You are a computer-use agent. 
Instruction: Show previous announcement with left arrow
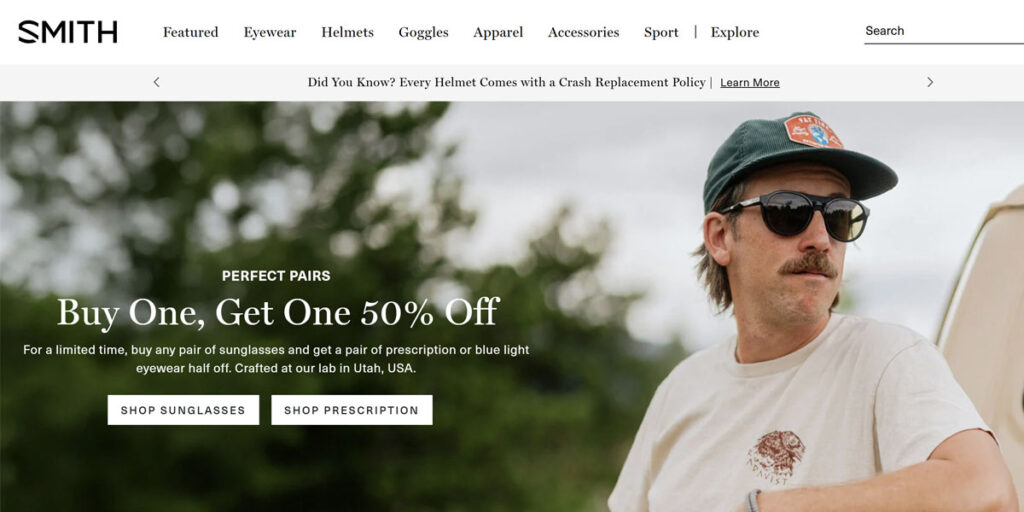point(156,82)
